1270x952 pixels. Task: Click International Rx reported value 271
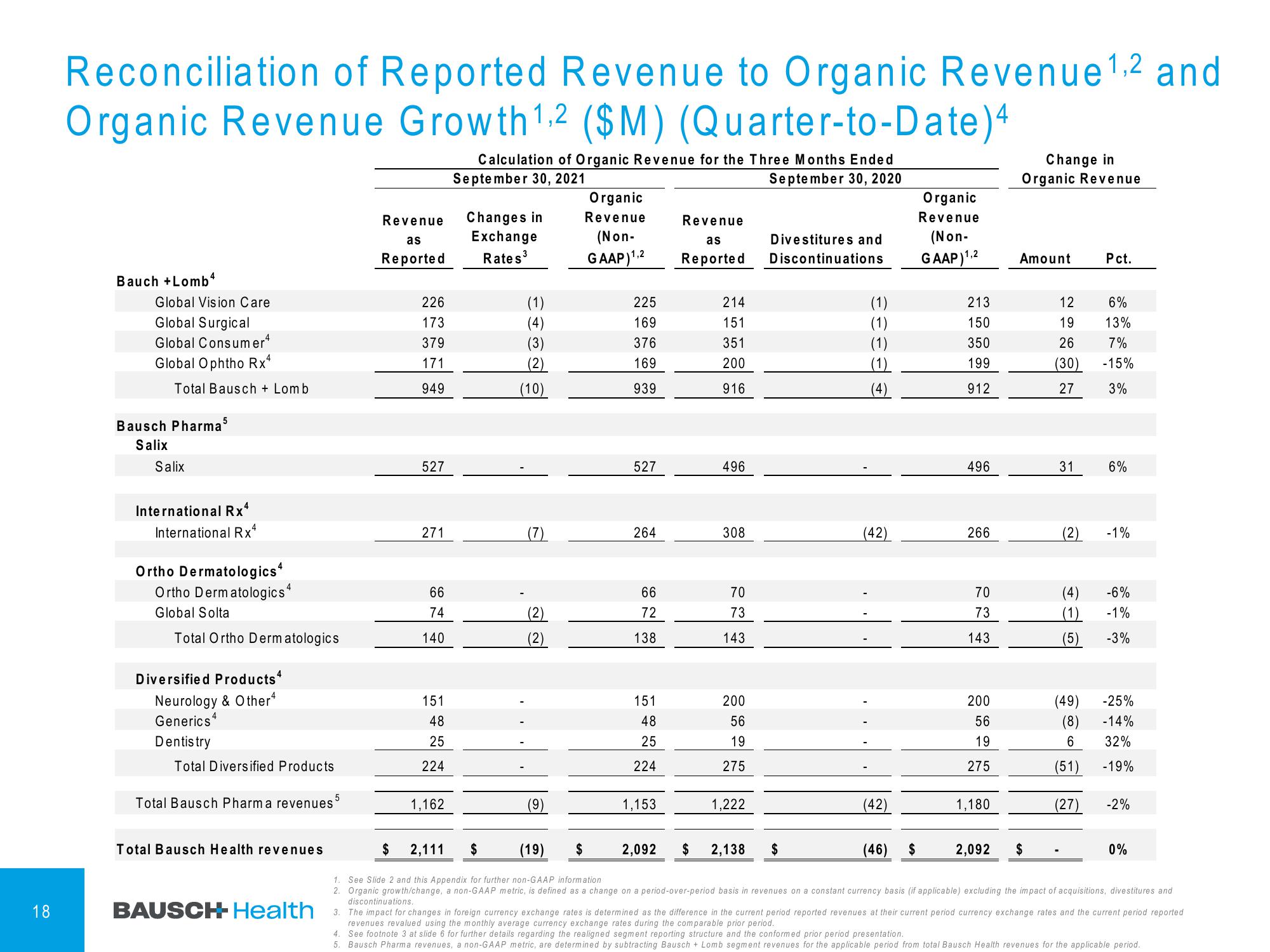433,533
